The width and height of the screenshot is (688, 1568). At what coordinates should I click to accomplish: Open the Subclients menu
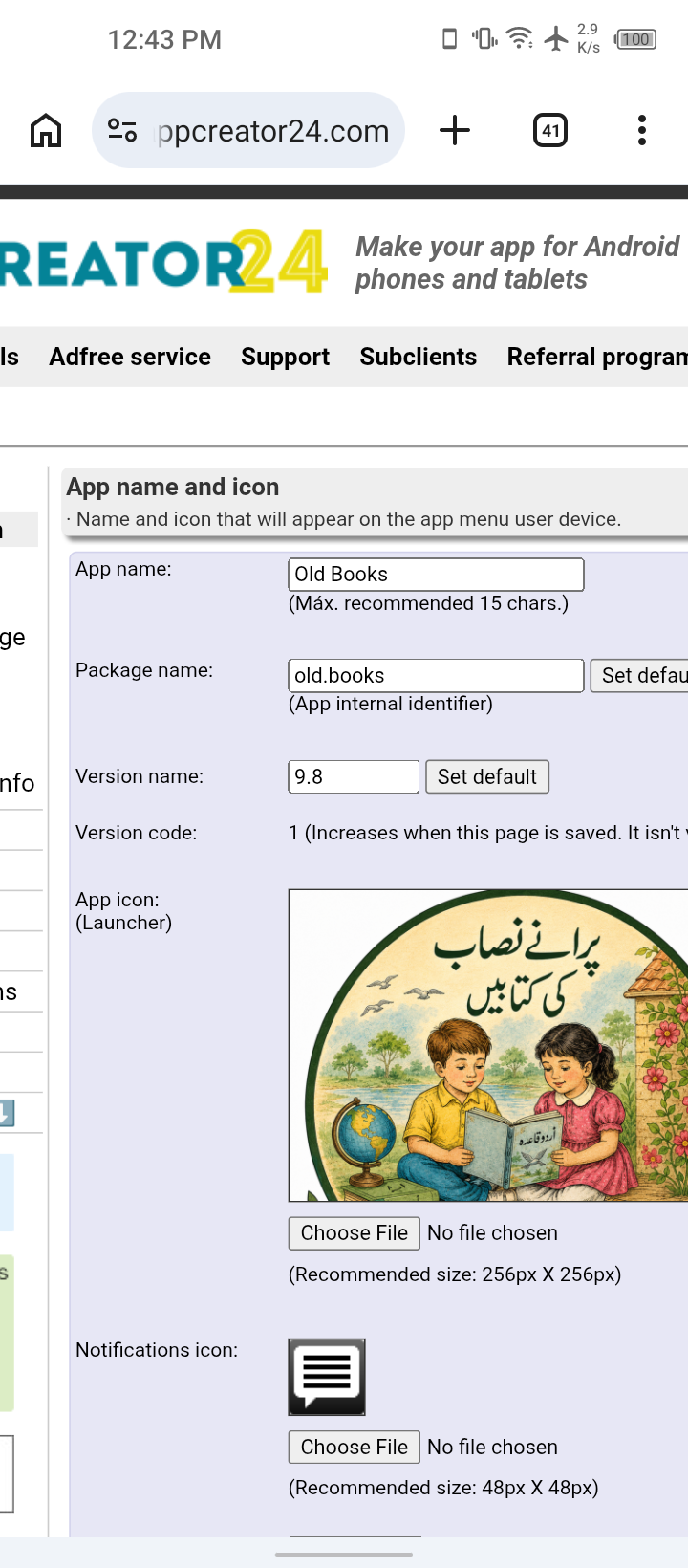click(x=418, y=357)
